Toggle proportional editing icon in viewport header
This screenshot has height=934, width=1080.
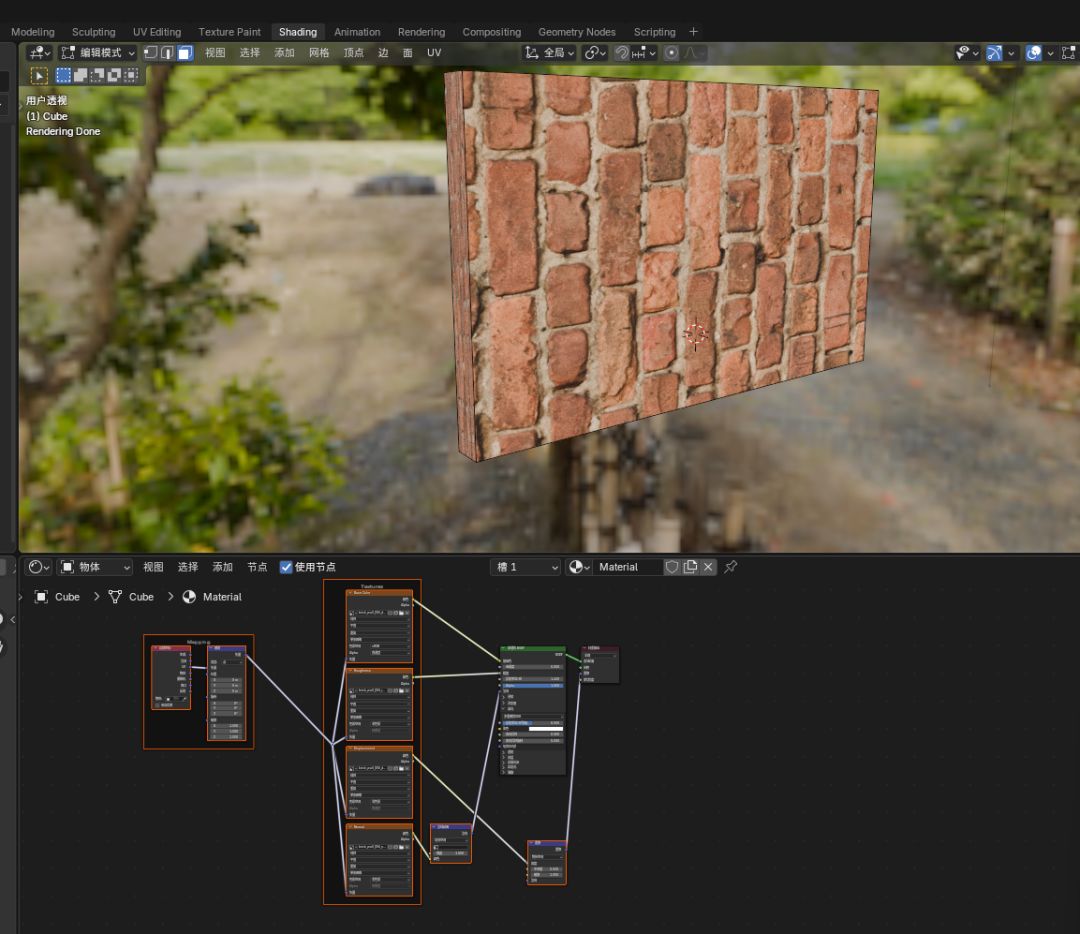[672, 53]
